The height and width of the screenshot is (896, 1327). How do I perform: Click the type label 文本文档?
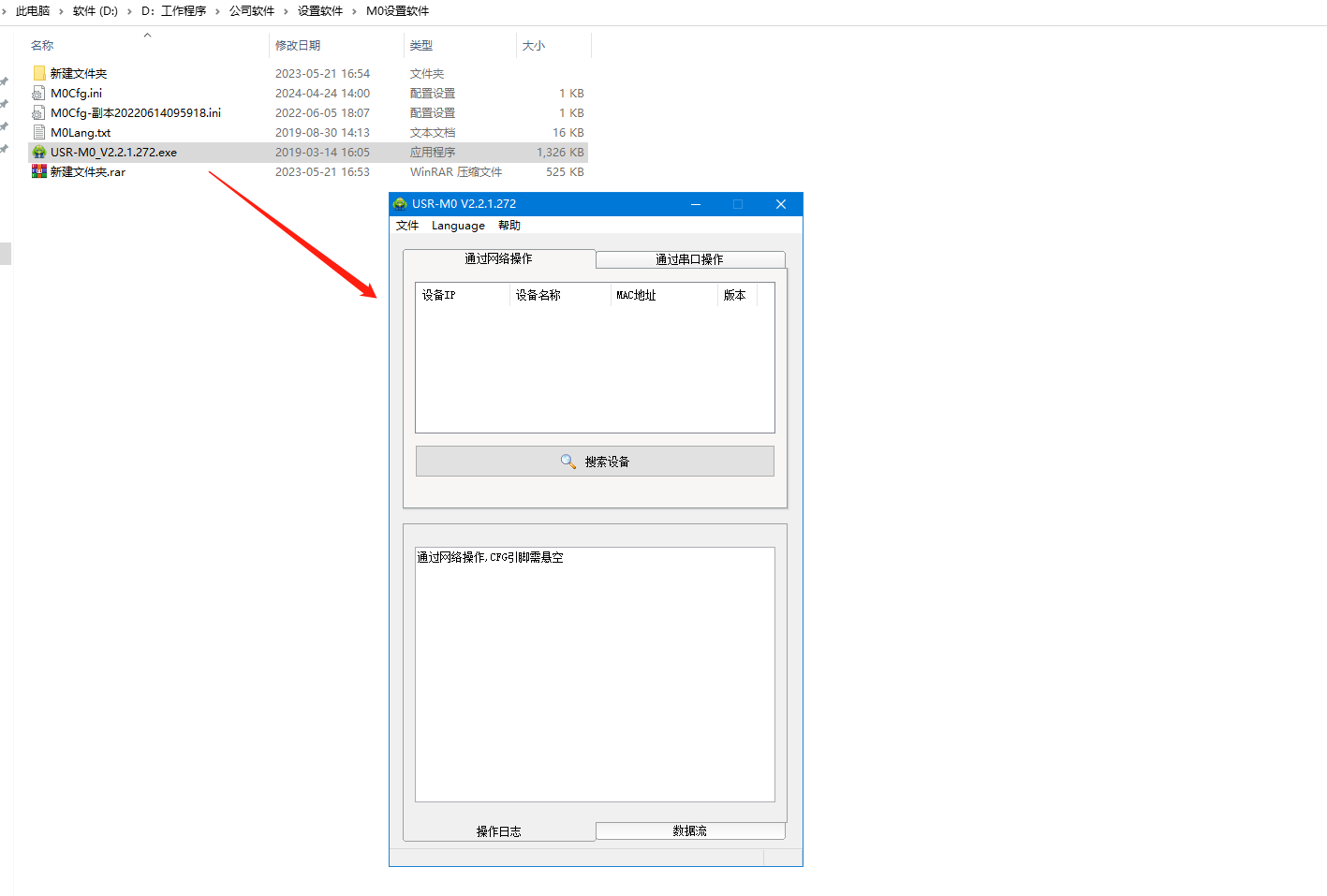click(433, 132)
